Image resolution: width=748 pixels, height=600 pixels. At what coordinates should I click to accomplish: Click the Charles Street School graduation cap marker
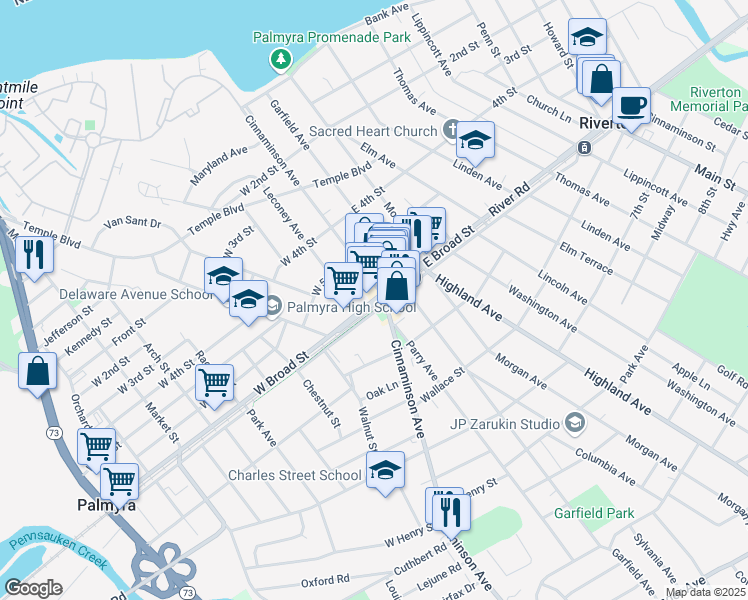[x=385, y=473]
